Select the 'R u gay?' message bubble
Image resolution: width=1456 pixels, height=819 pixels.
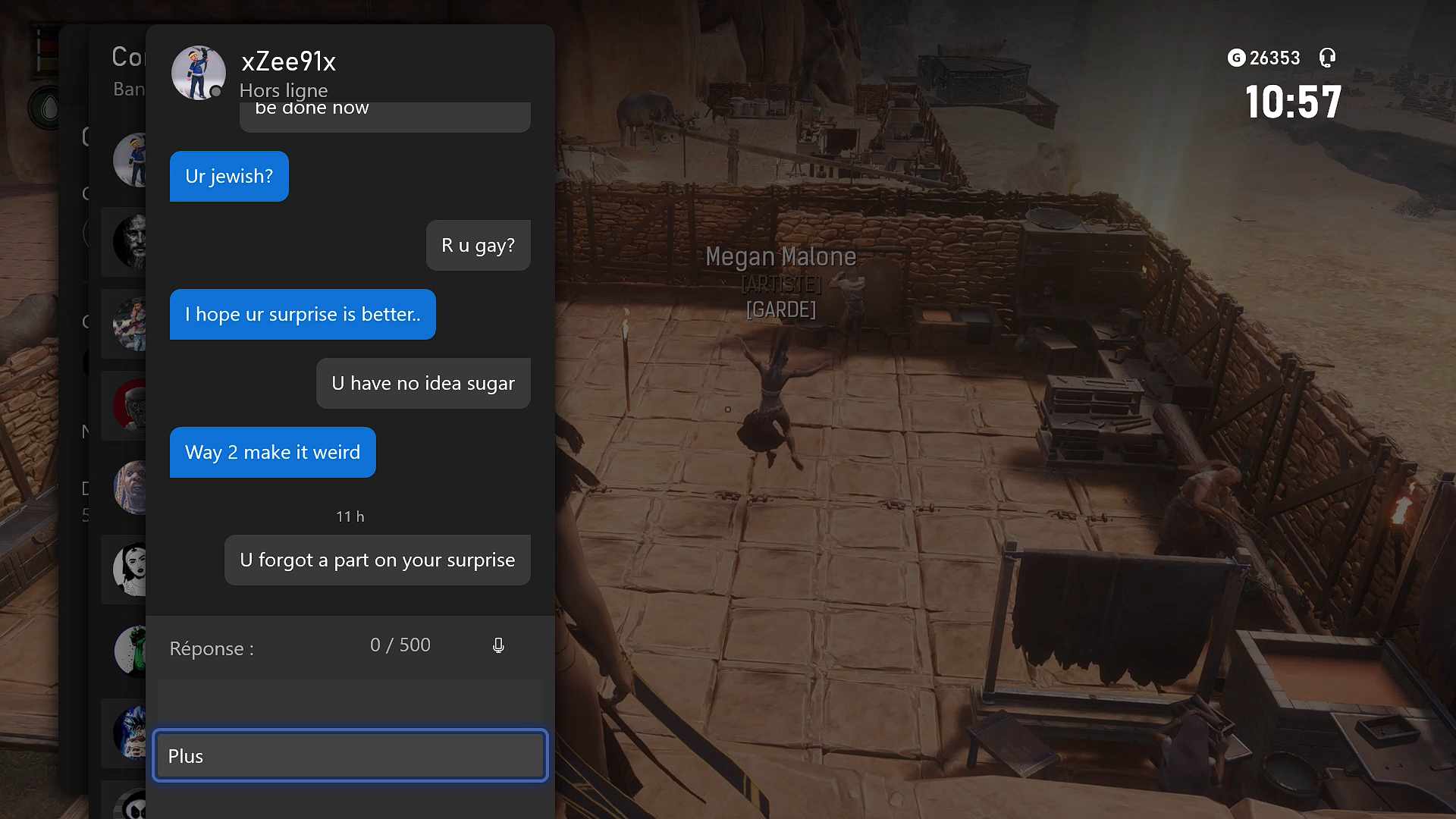pos(478,245)
